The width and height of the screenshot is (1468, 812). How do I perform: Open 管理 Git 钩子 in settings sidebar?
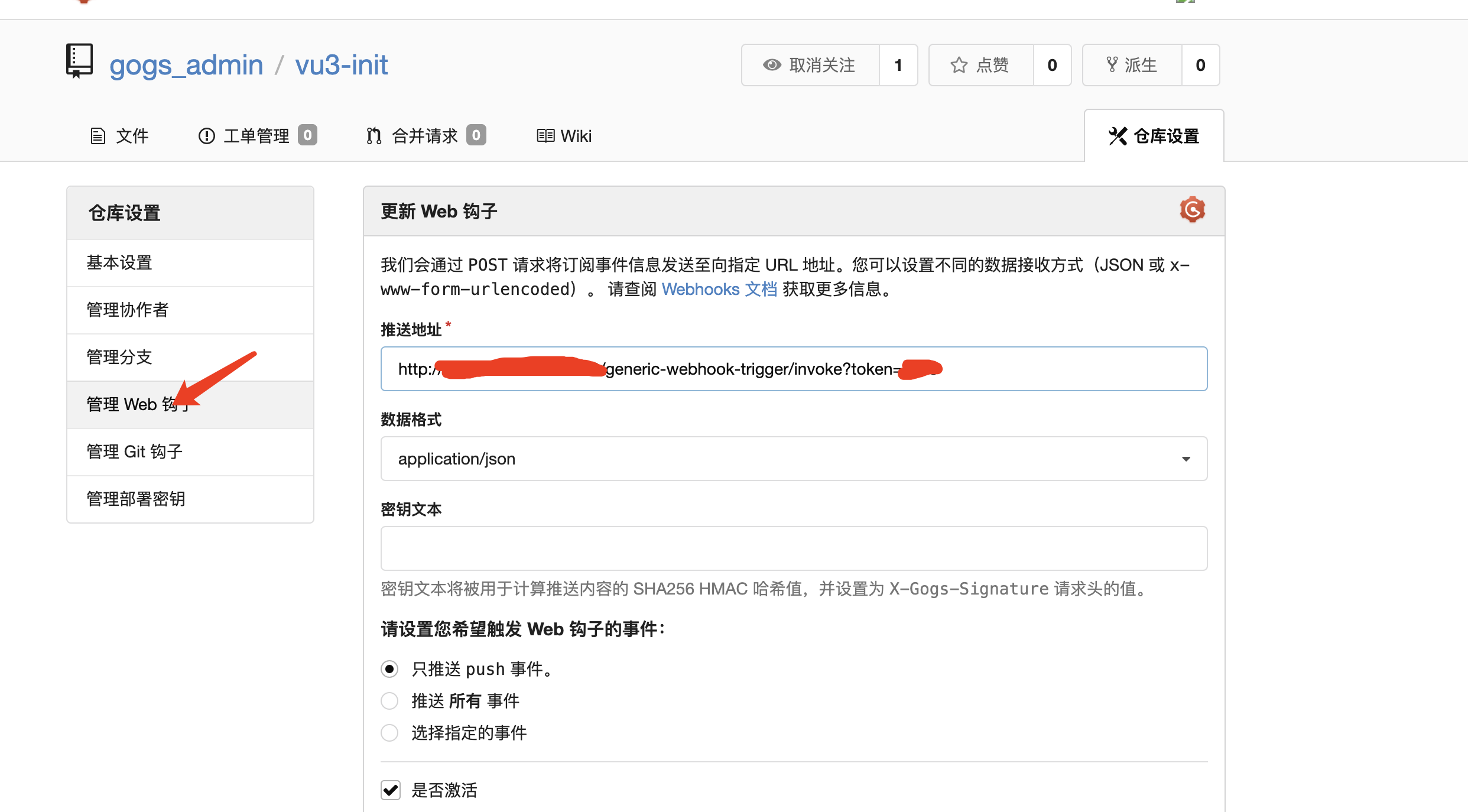click(190, 452)
